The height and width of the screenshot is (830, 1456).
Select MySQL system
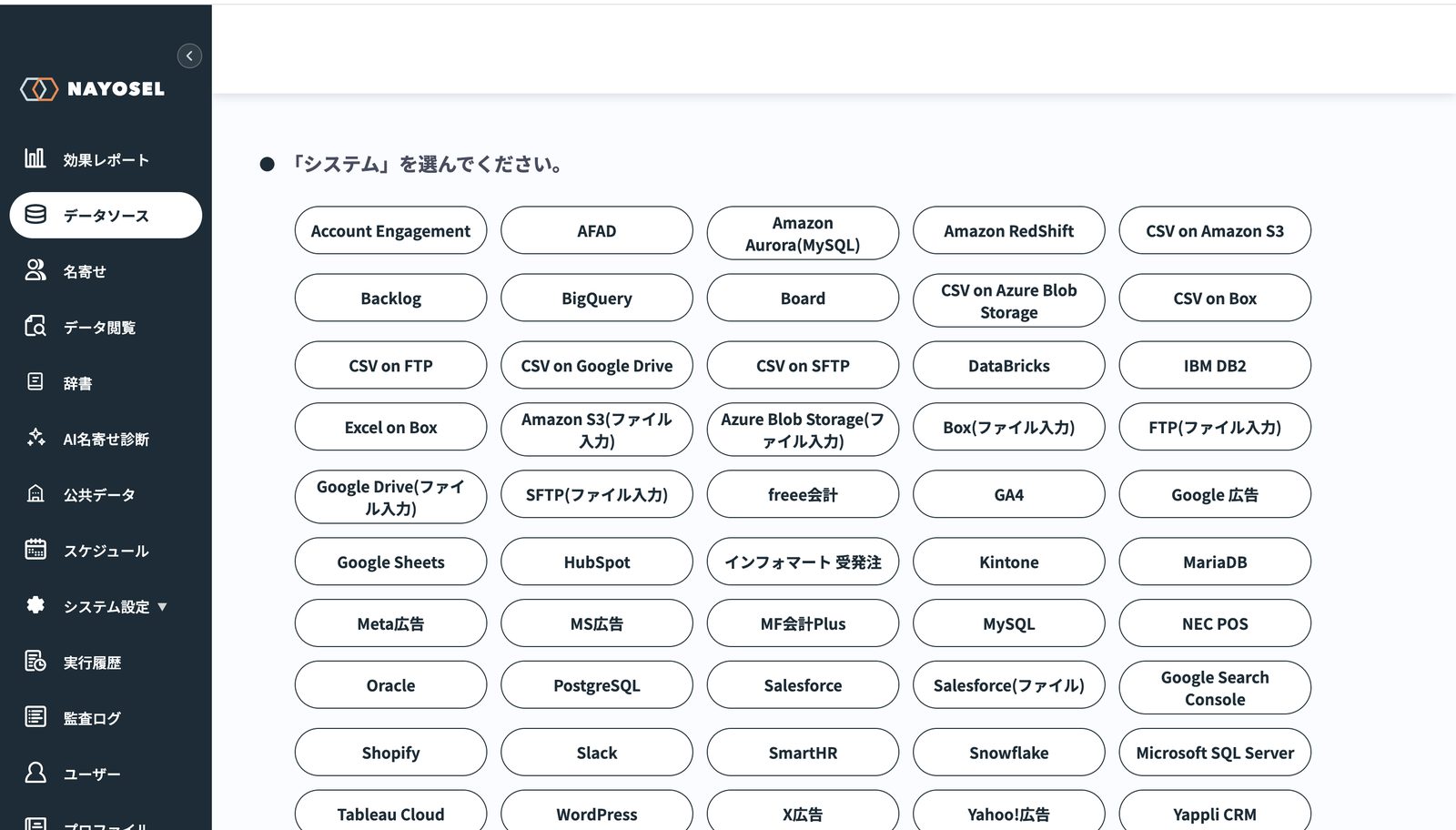[1008, 623]
